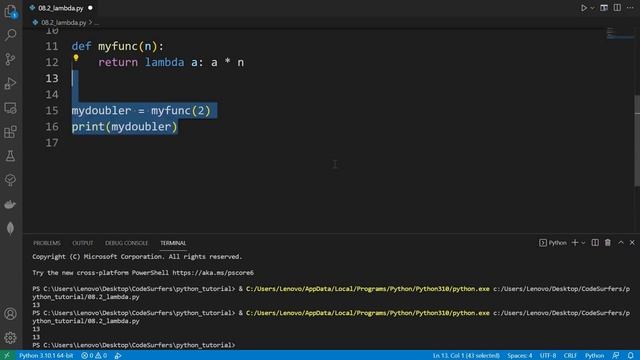Click 'mydoubler' on line 15

coord(101,110)
